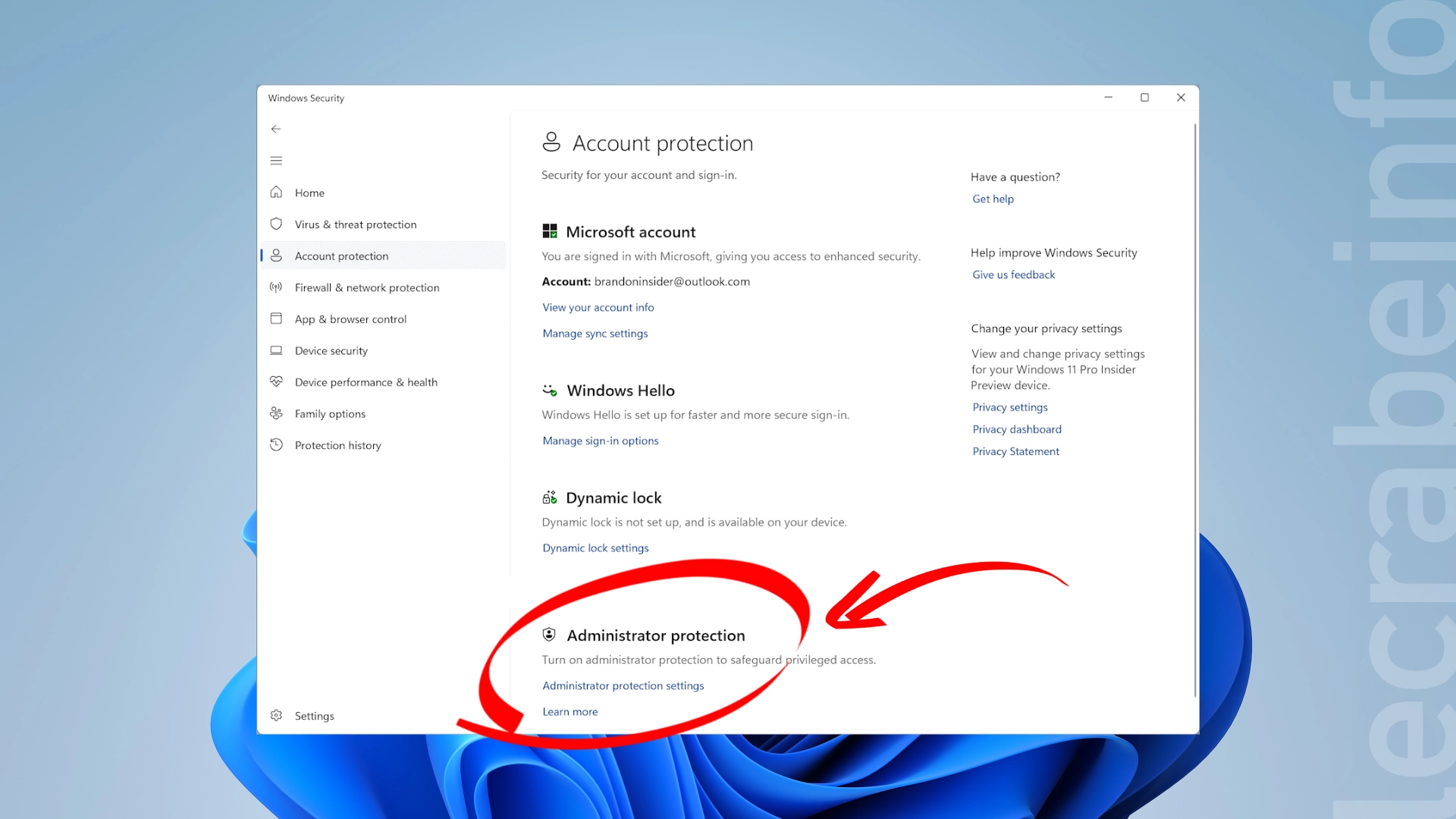Click Get help link
This screenshot has height=819, width=1456.
993,199
